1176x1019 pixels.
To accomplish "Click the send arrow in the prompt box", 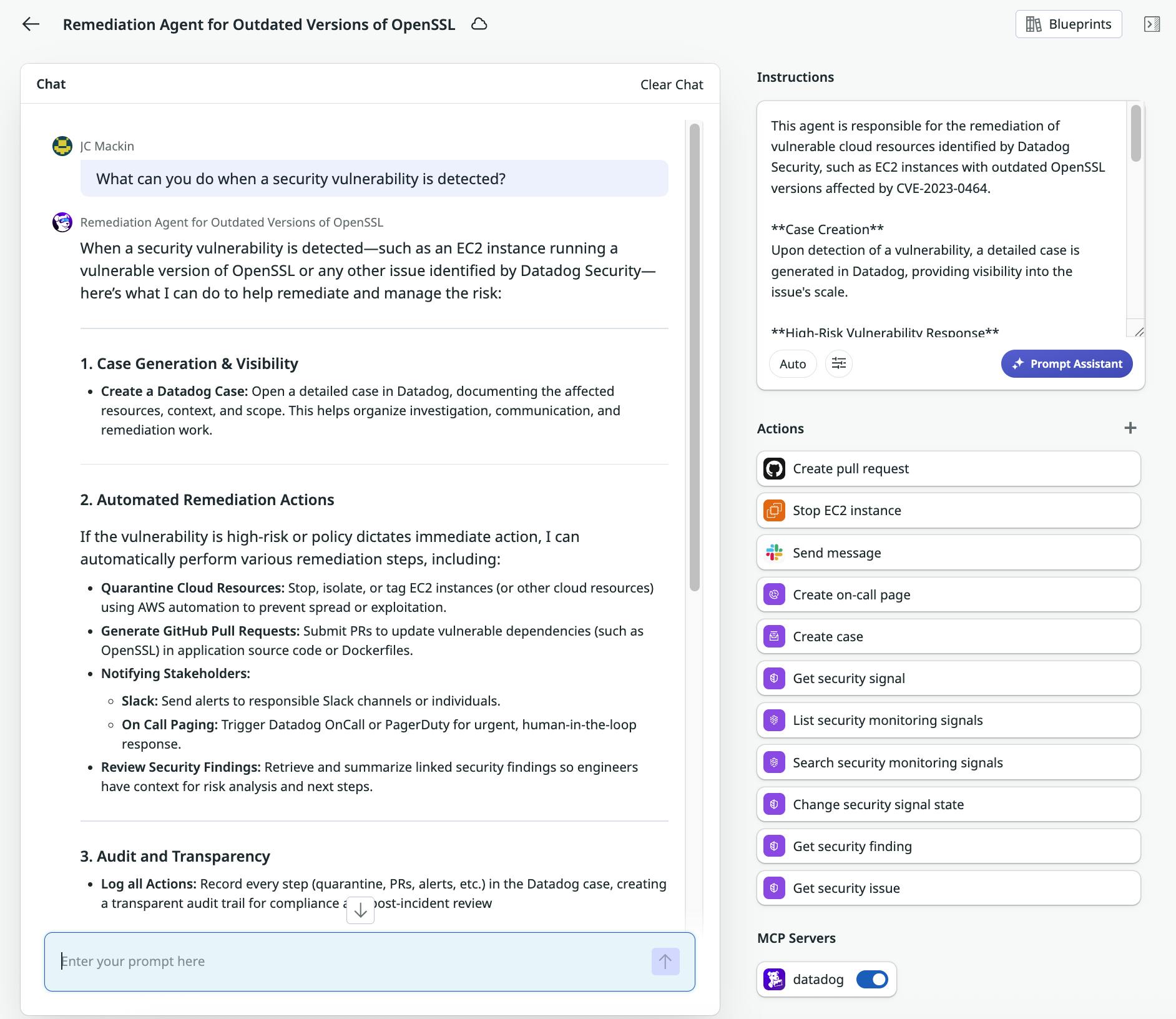I will coord(665,962).
